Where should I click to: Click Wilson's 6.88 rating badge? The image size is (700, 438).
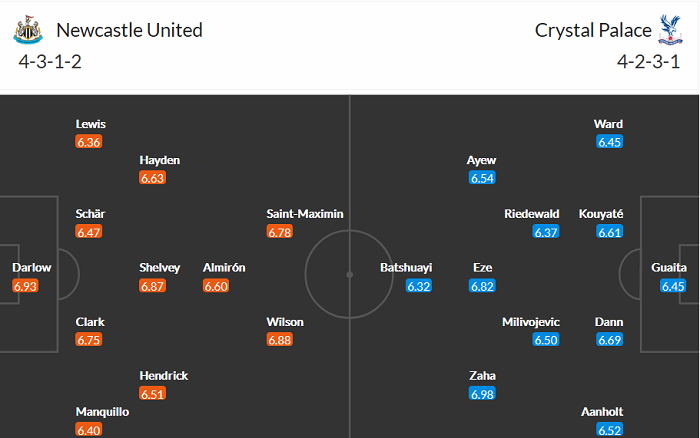(x=280, y=340)
